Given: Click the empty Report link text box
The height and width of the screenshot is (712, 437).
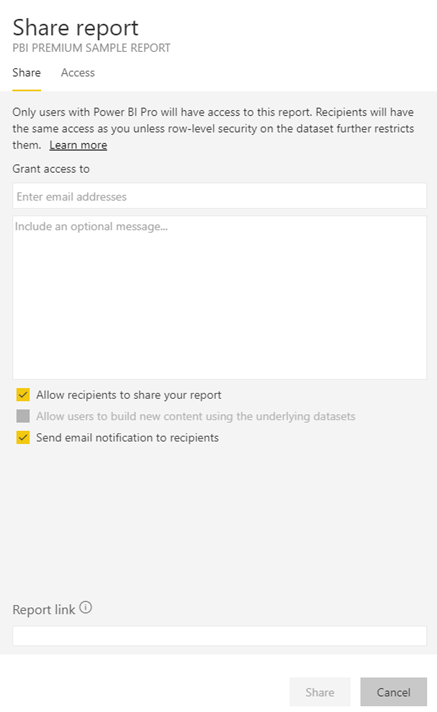Looking at the screenshot, I should (219, 636).
